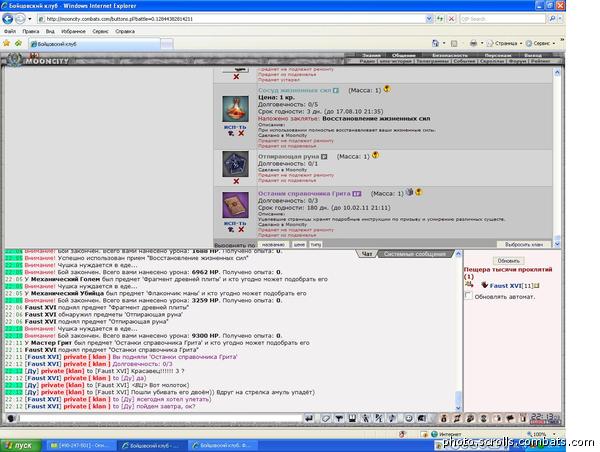Delete the Отпирающая руна with red X
The image size is (600, 452).
pos(236,181)
